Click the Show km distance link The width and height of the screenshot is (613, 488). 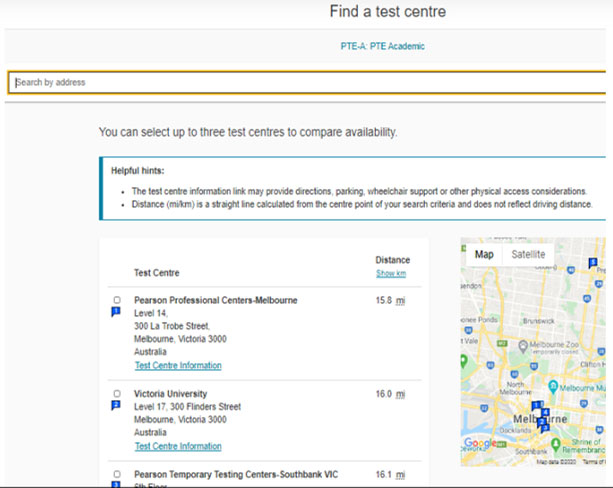pyautogui.click(x=391, y=273)
